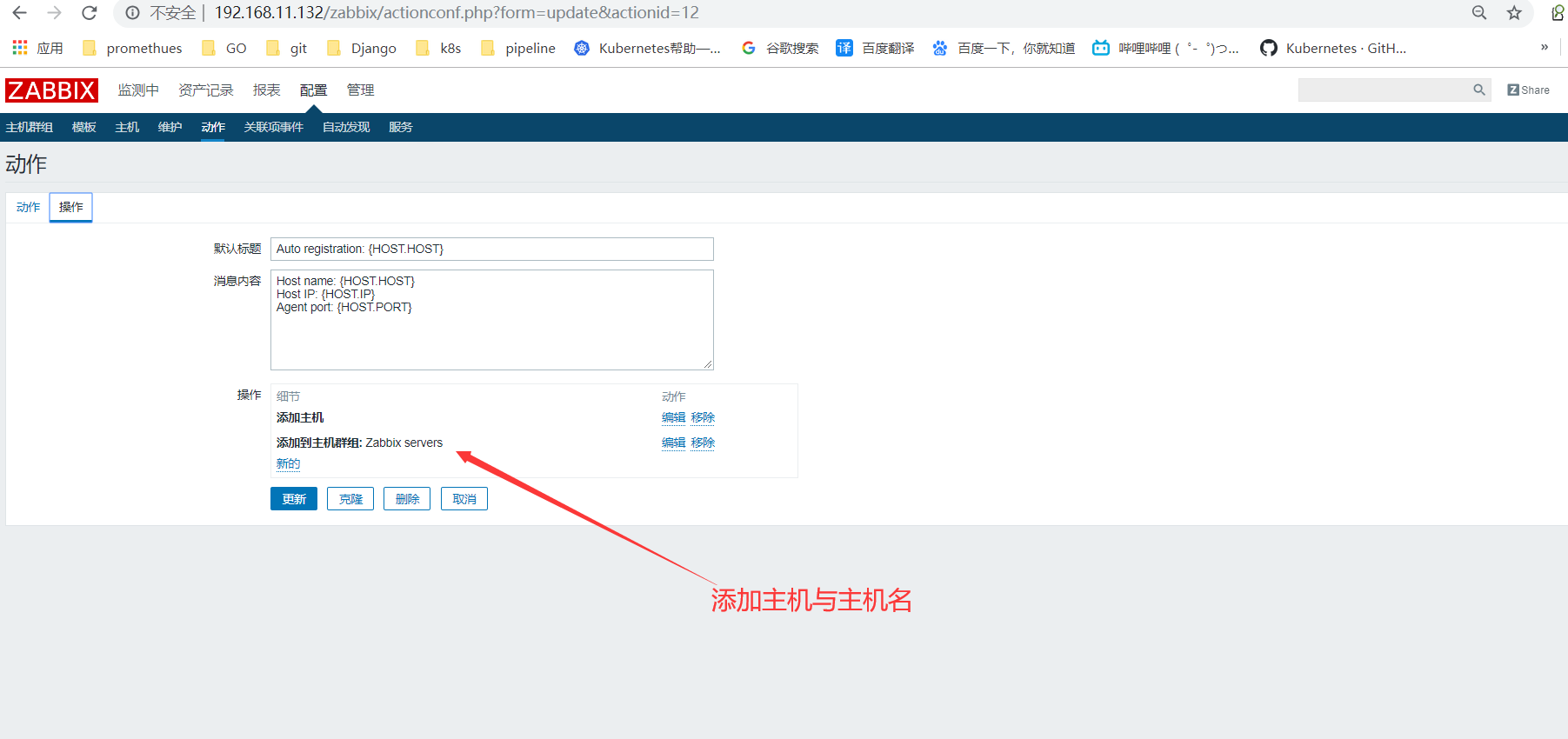The width and height of the screenshot is (1568, 739).
Task: Click the 删除 button
Action: click(407, 499)
